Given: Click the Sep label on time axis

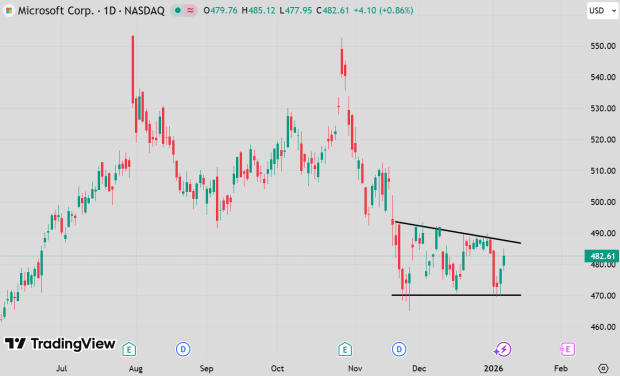Looking at the screenshot, I should click(x=206, y=368).
